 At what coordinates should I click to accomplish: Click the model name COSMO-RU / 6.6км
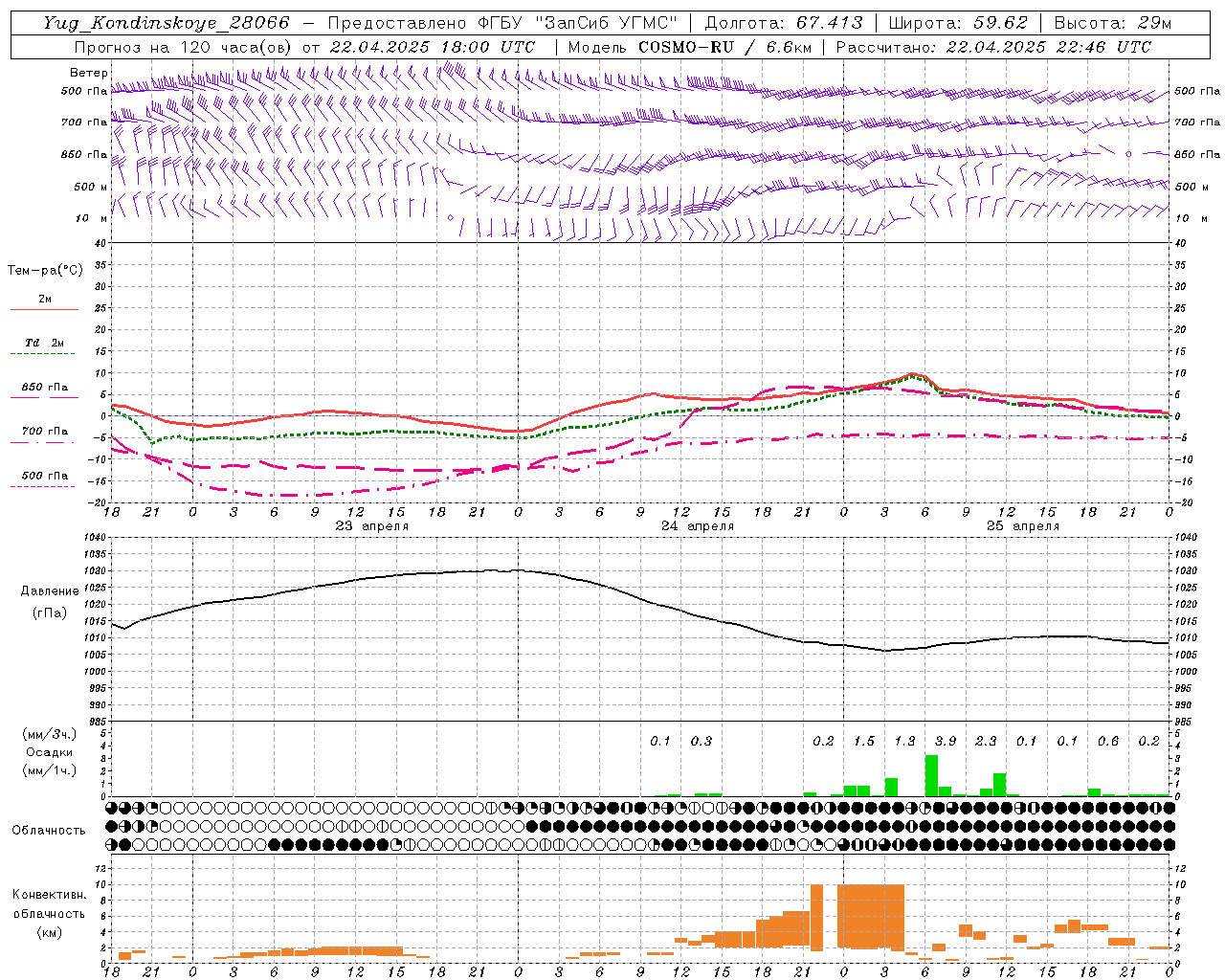(x=723, y=47)
